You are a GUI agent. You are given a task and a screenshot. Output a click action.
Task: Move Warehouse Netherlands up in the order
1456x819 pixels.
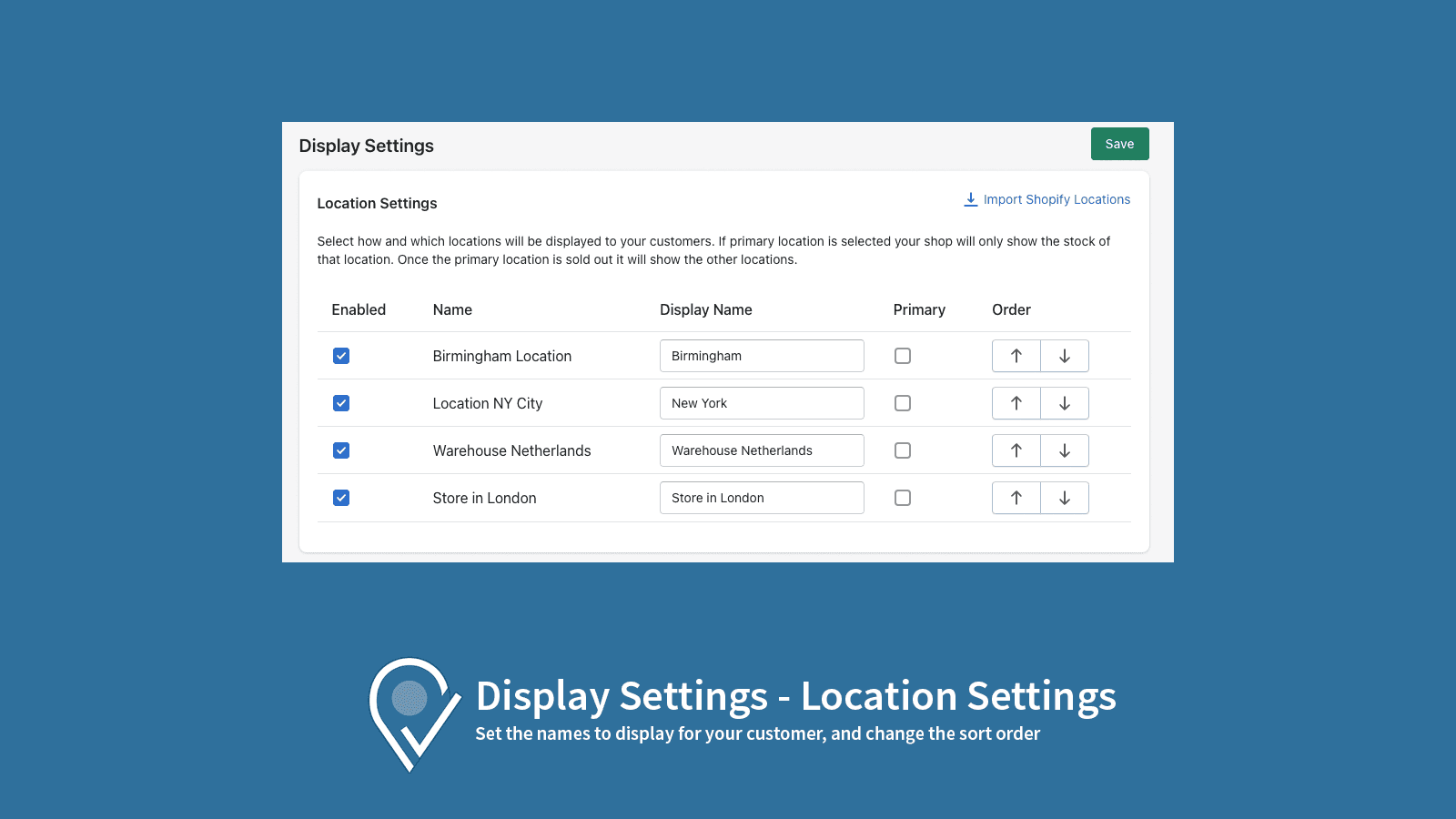click(1016, 450)
